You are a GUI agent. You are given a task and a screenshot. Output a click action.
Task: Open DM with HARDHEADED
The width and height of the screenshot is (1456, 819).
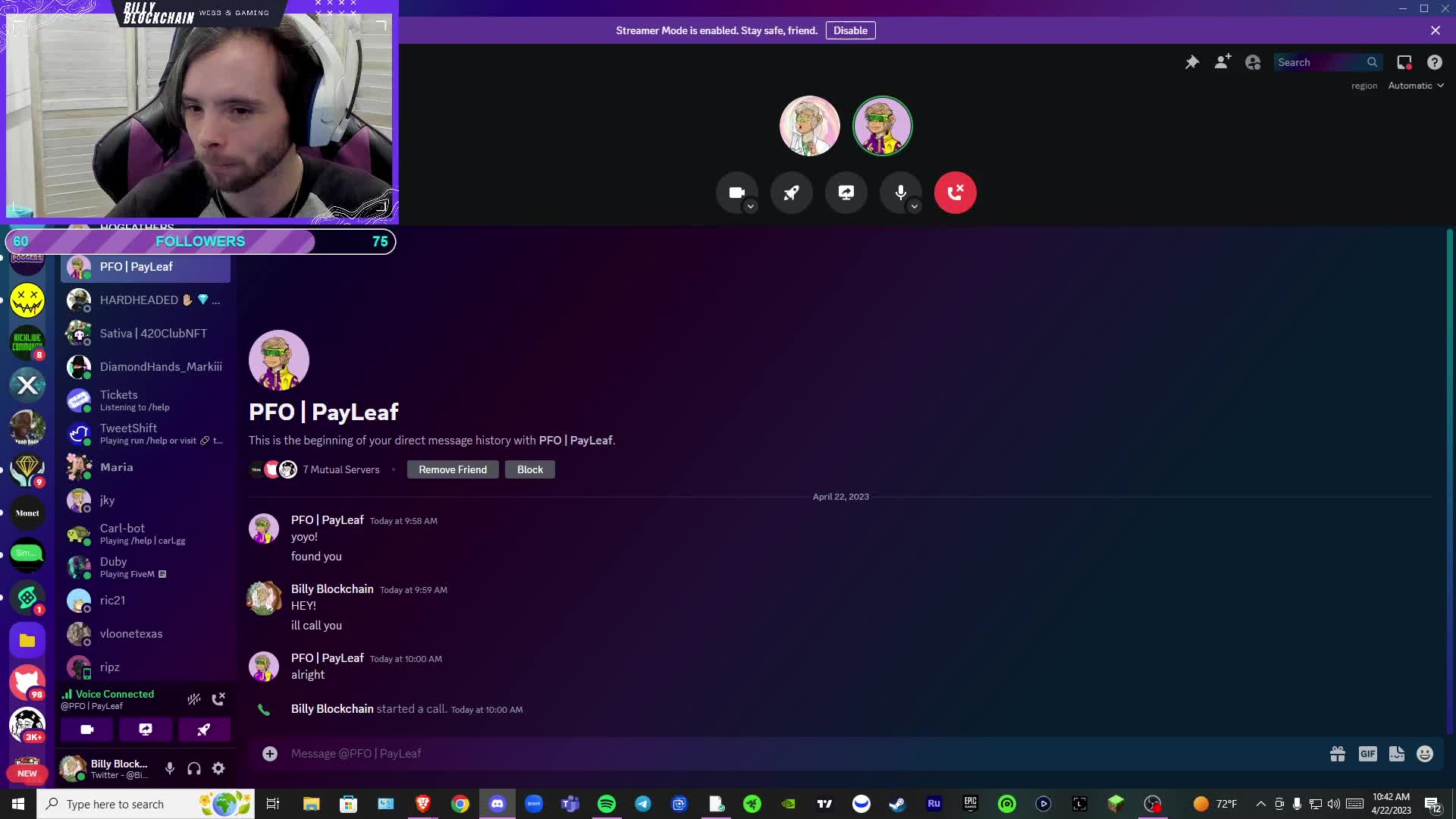pos(146,300)
